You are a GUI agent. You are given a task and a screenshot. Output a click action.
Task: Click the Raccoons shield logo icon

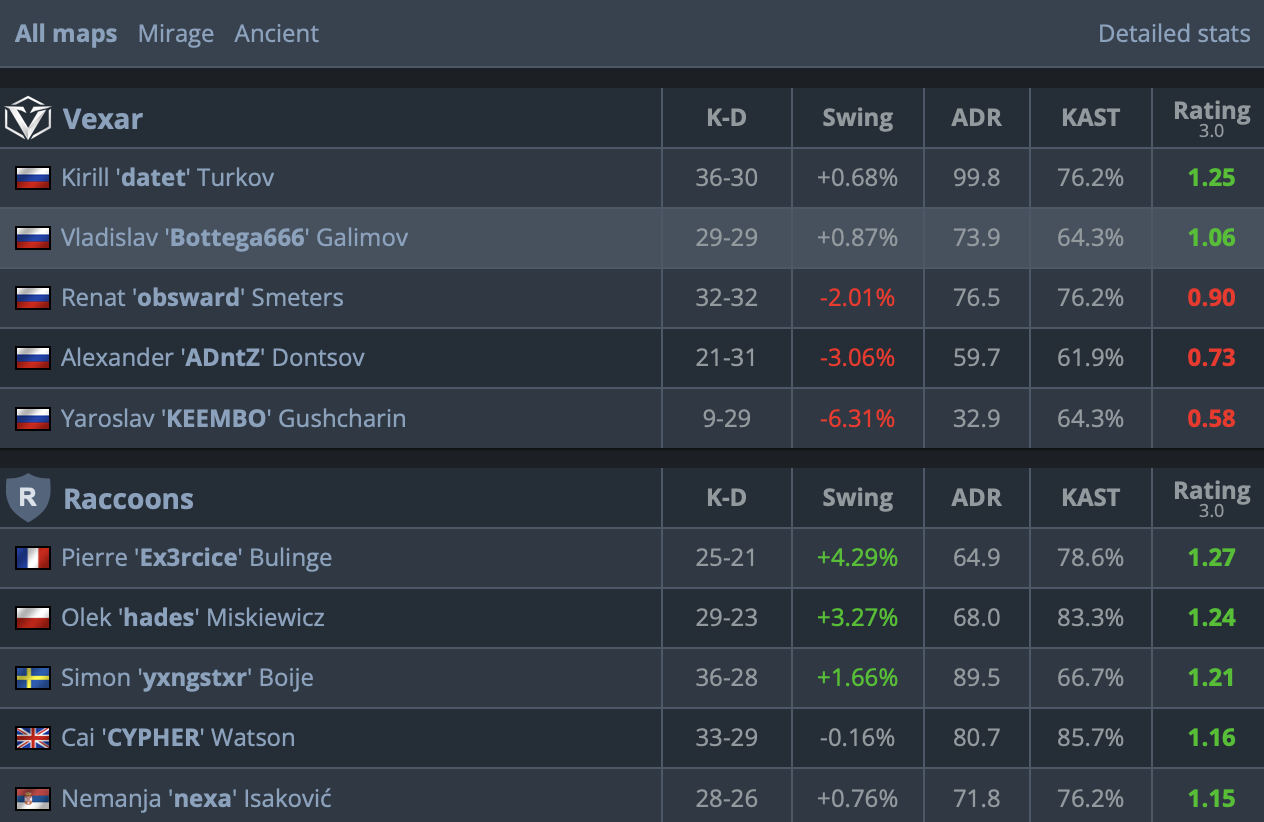28,498
